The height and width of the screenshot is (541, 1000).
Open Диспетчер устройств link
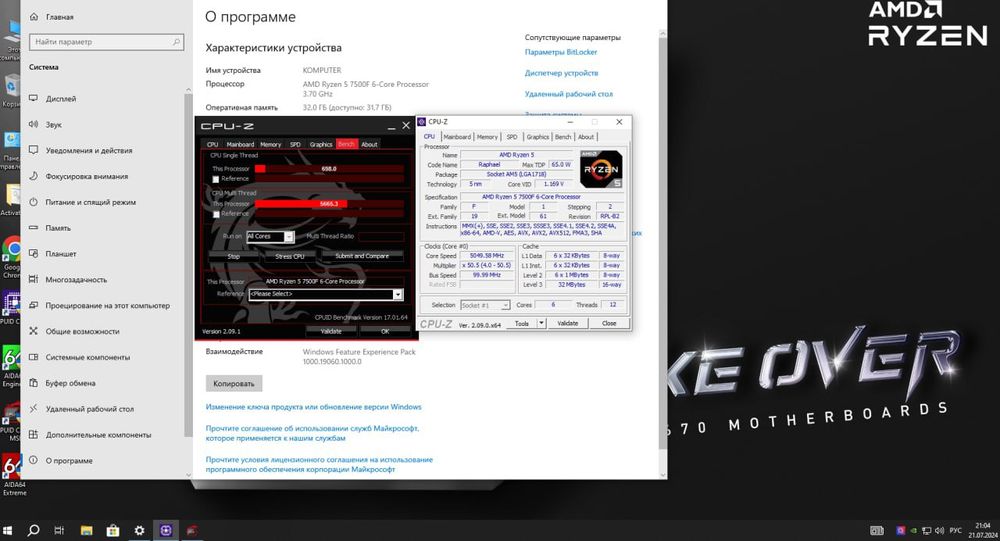561,73
